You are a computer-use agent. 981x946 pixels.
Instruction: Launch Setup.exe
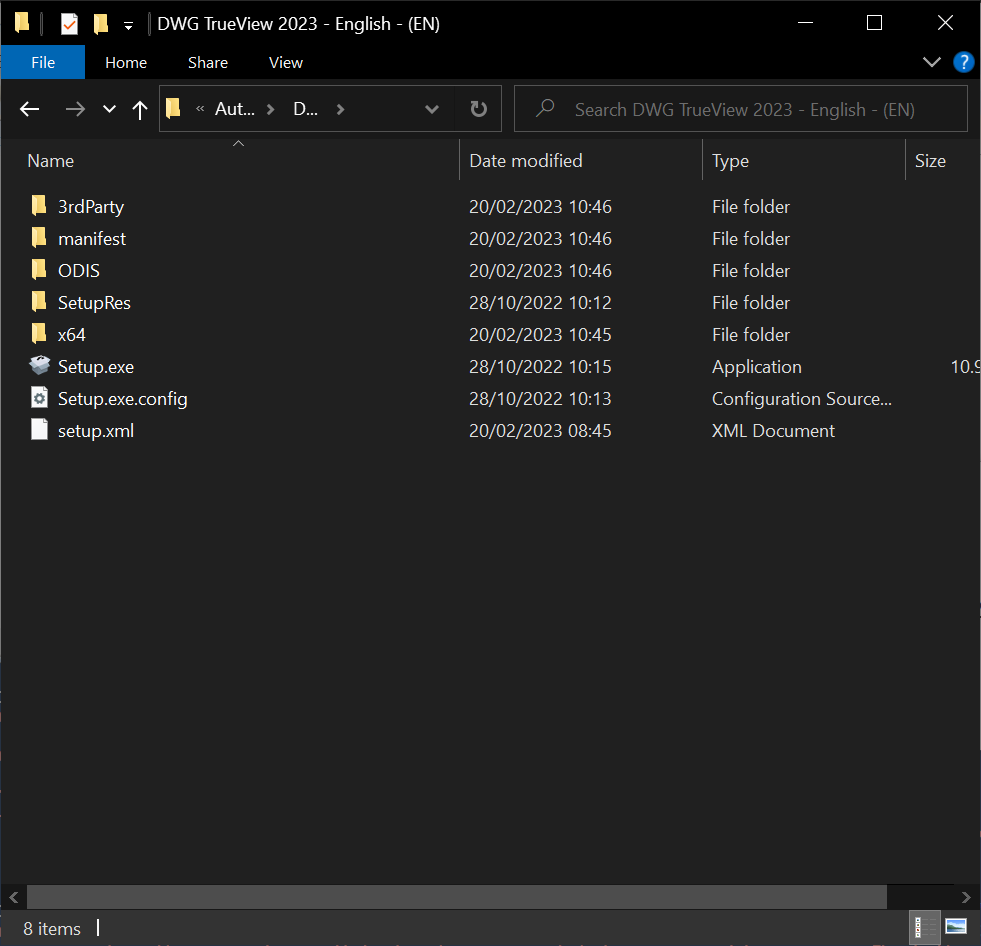[96, 366]
